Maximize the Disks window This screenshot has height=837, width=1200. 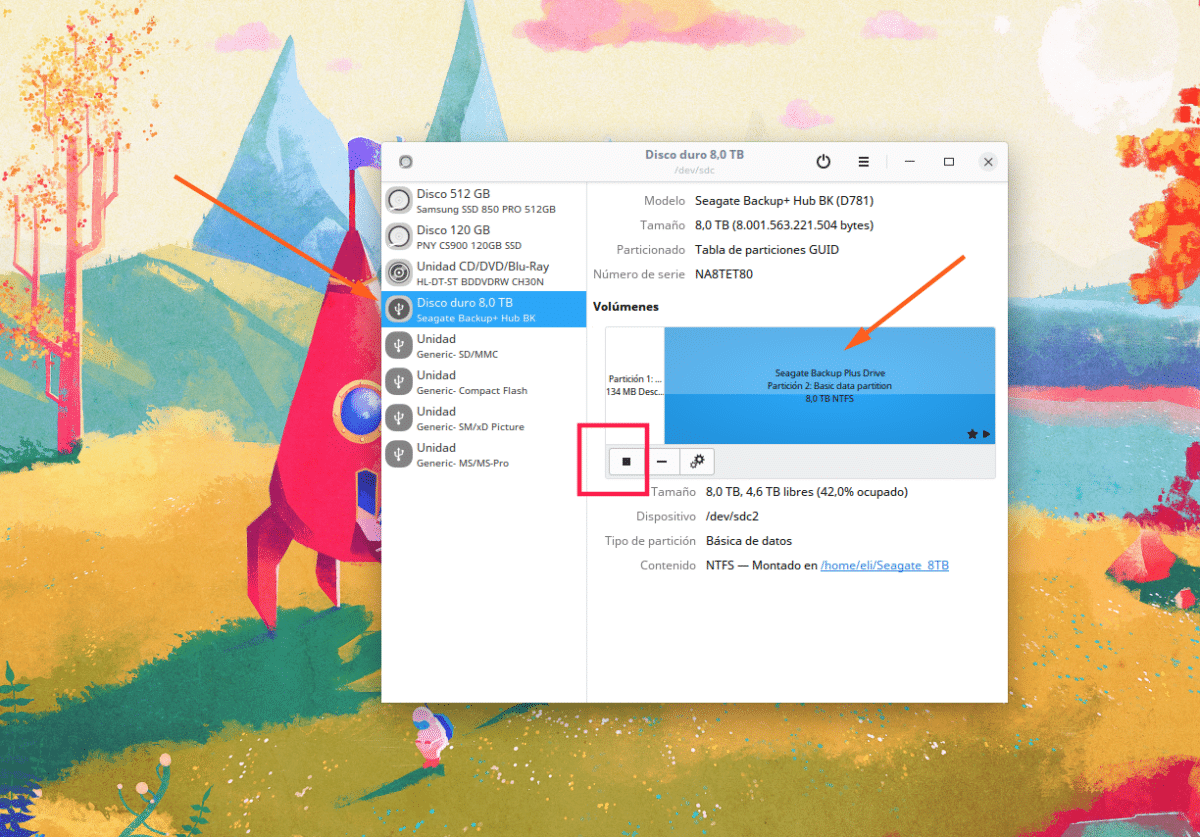point(949,161)
